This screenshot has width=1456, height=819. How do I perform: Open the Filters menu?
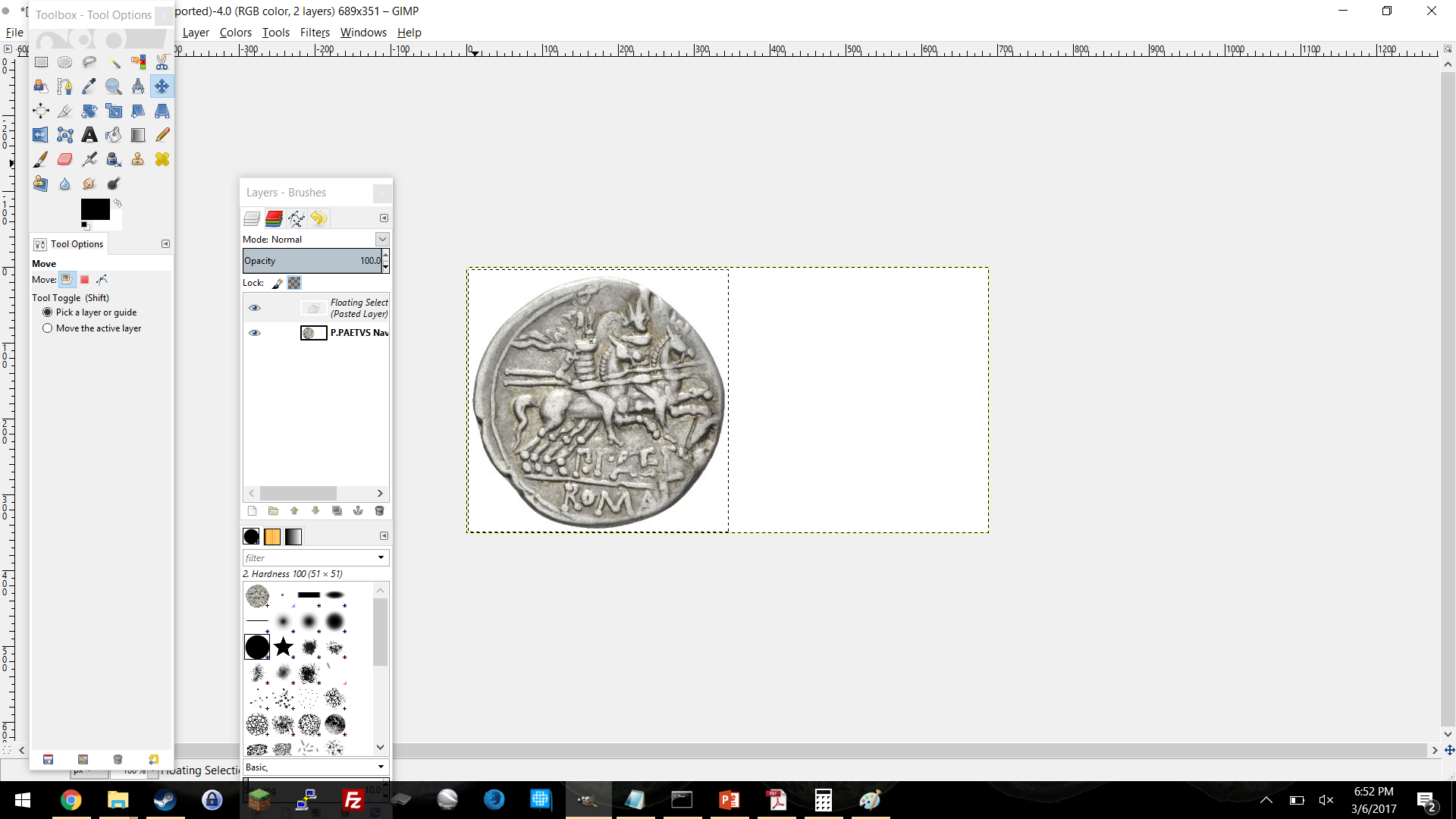[x=314, y=33]
